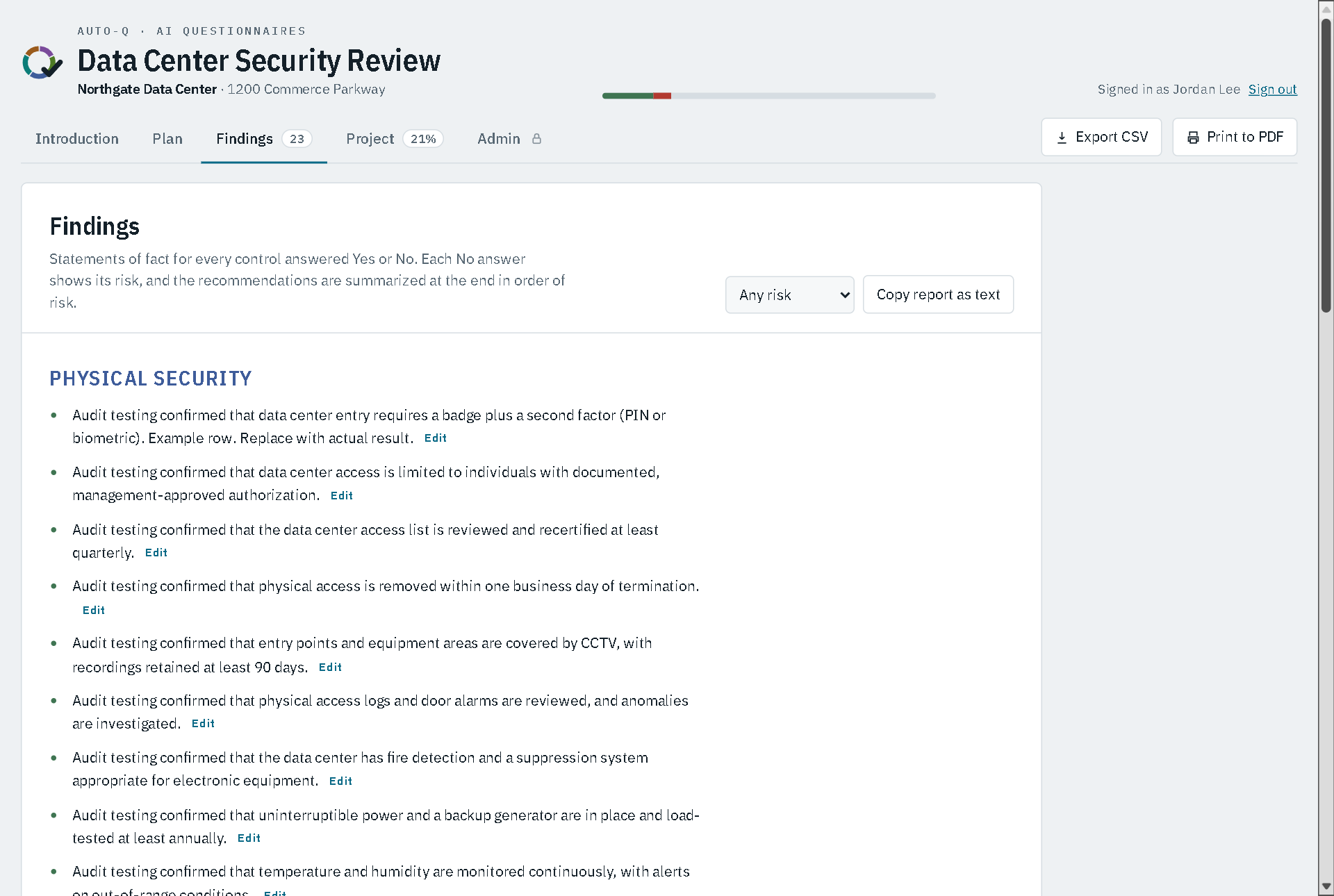This screenshot has height=896, width=1334.
Task: Edit the access removed after termination finding
Action: 93,611
